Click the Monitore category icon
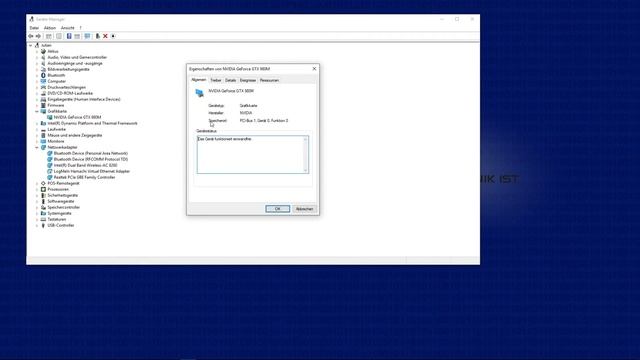Image resolution: width=640 pixels, height=360 pixels. tap(43, 141)
